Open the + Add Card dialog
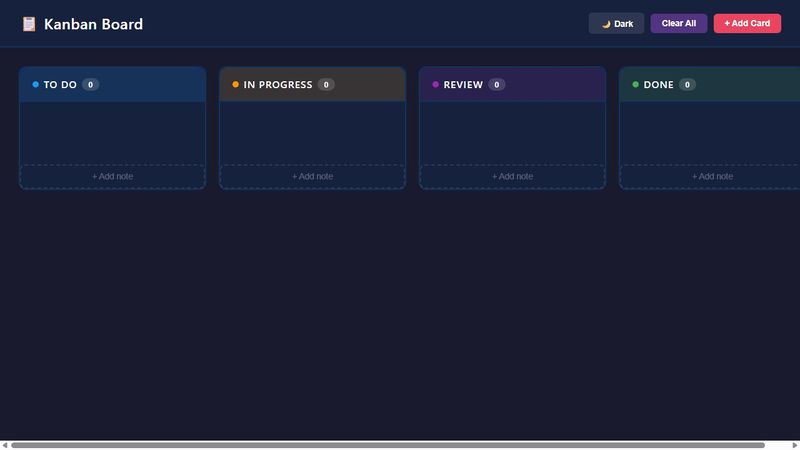Image resolution: width=800 pixels, height=450 pixels. tap(747, 23)
